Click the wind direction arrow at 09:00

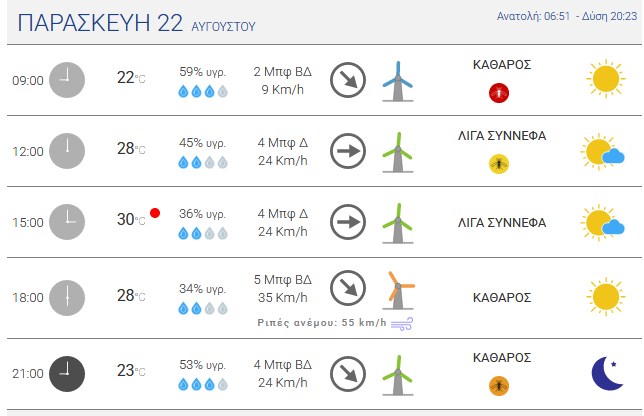point(348,80)
